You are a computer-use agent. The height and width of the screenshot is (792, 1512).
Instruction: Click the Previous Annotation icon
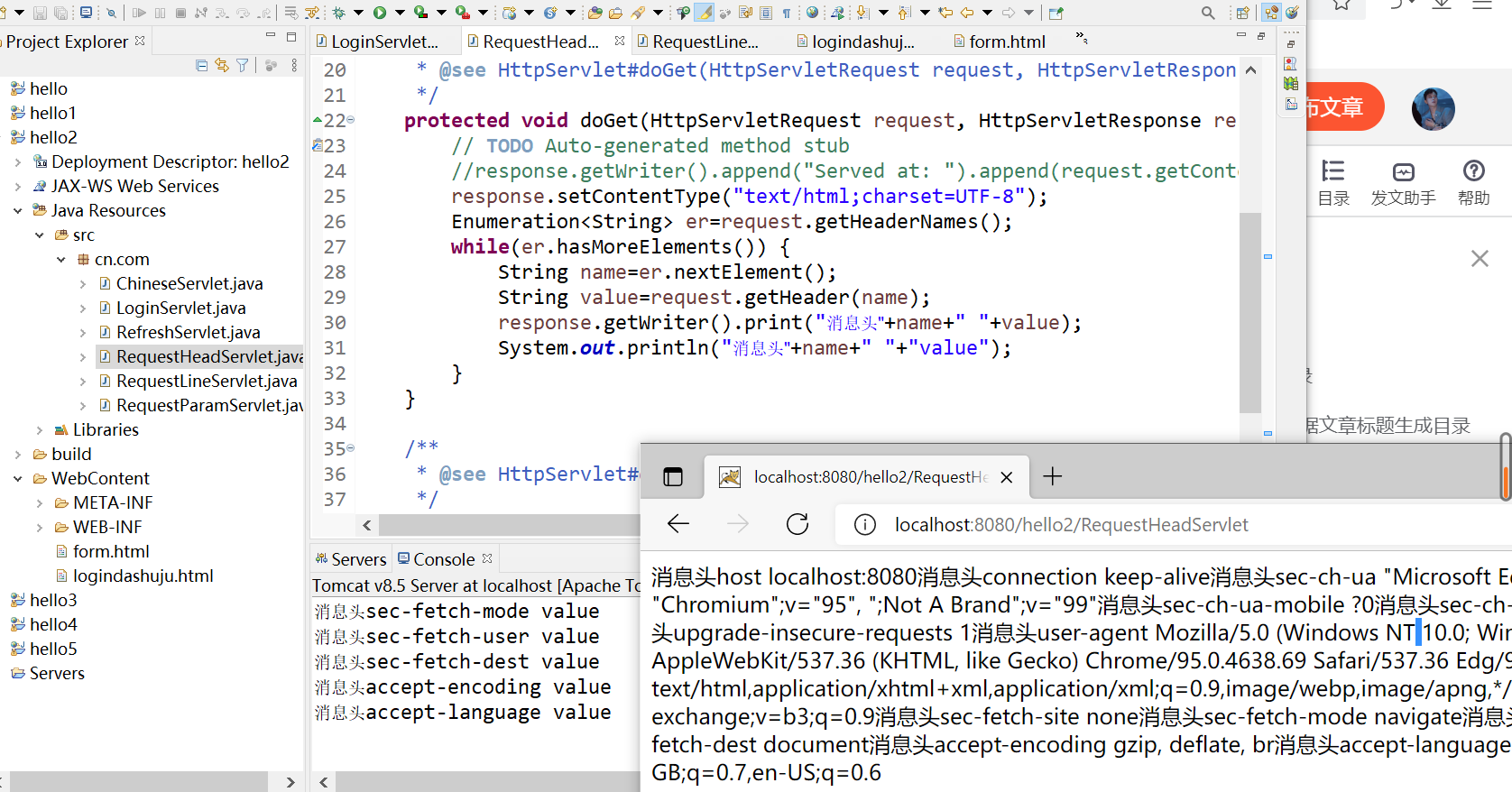click(904, 13)
